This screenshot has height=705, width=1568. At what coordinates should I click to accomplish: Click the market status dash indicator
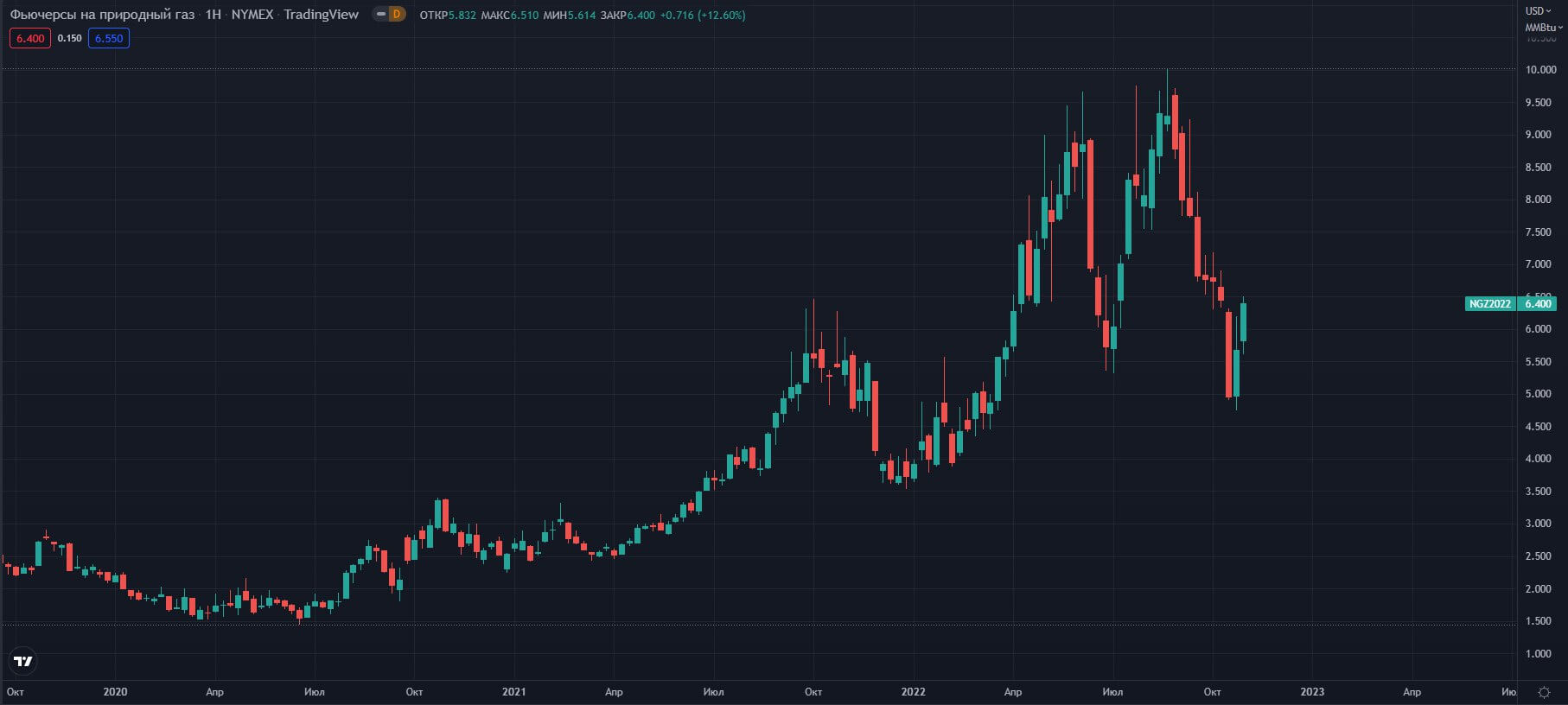(x=381, y=15)
